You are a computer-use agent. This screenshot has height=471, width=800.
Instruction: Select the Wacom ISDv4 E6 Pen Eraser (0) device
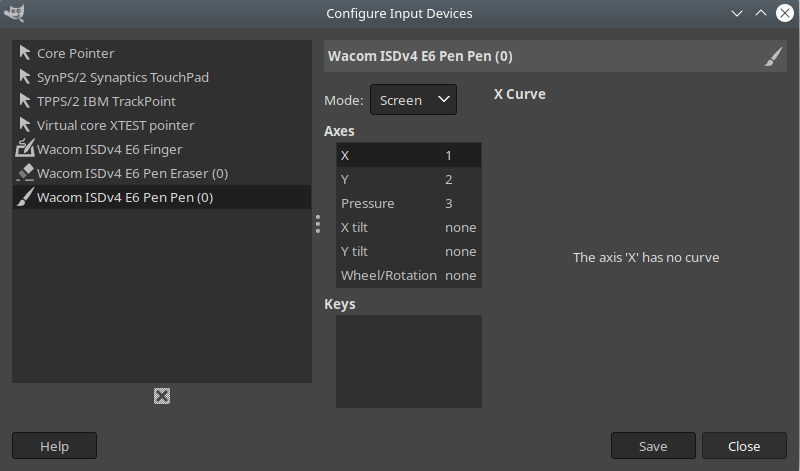coord(162,173)
